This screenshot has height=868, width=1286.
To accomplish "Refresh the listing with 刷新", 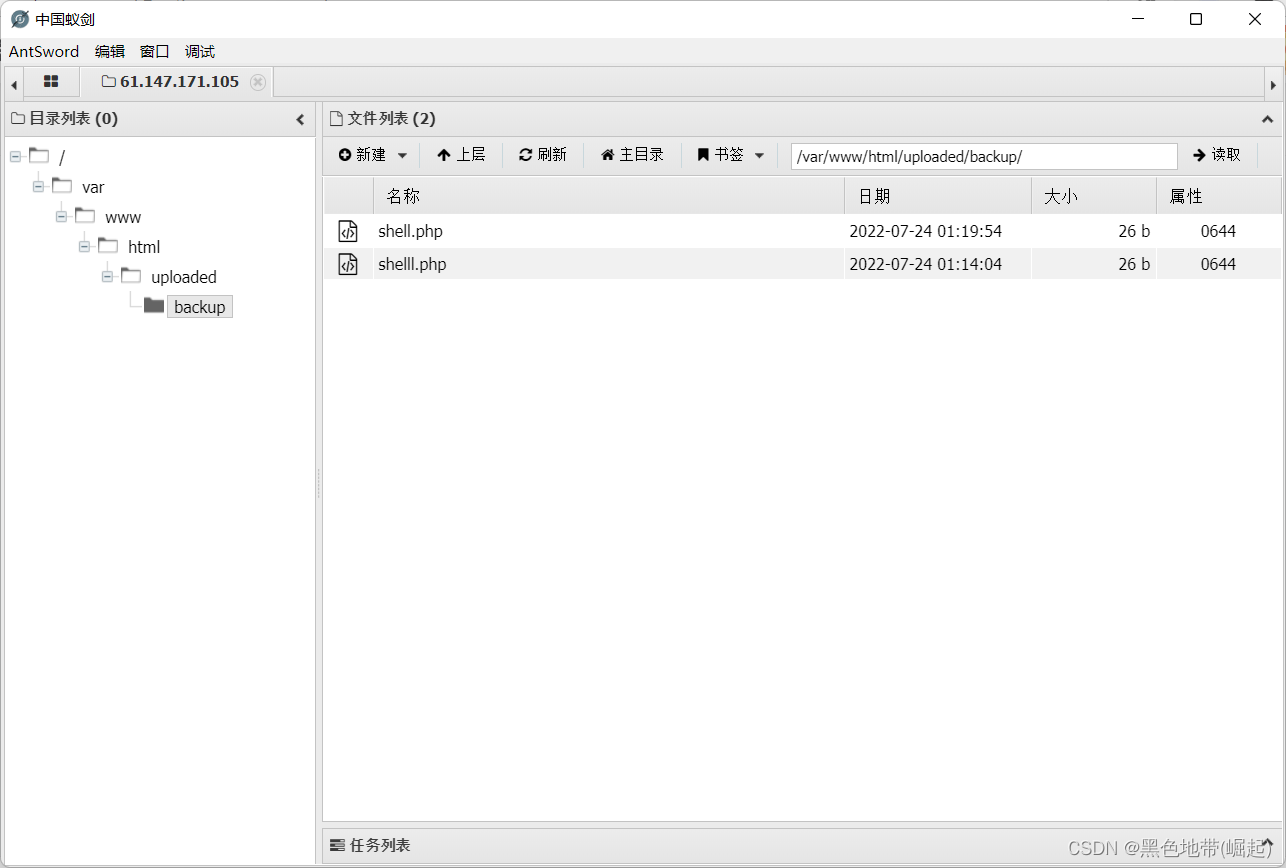I will pos(542,155).
